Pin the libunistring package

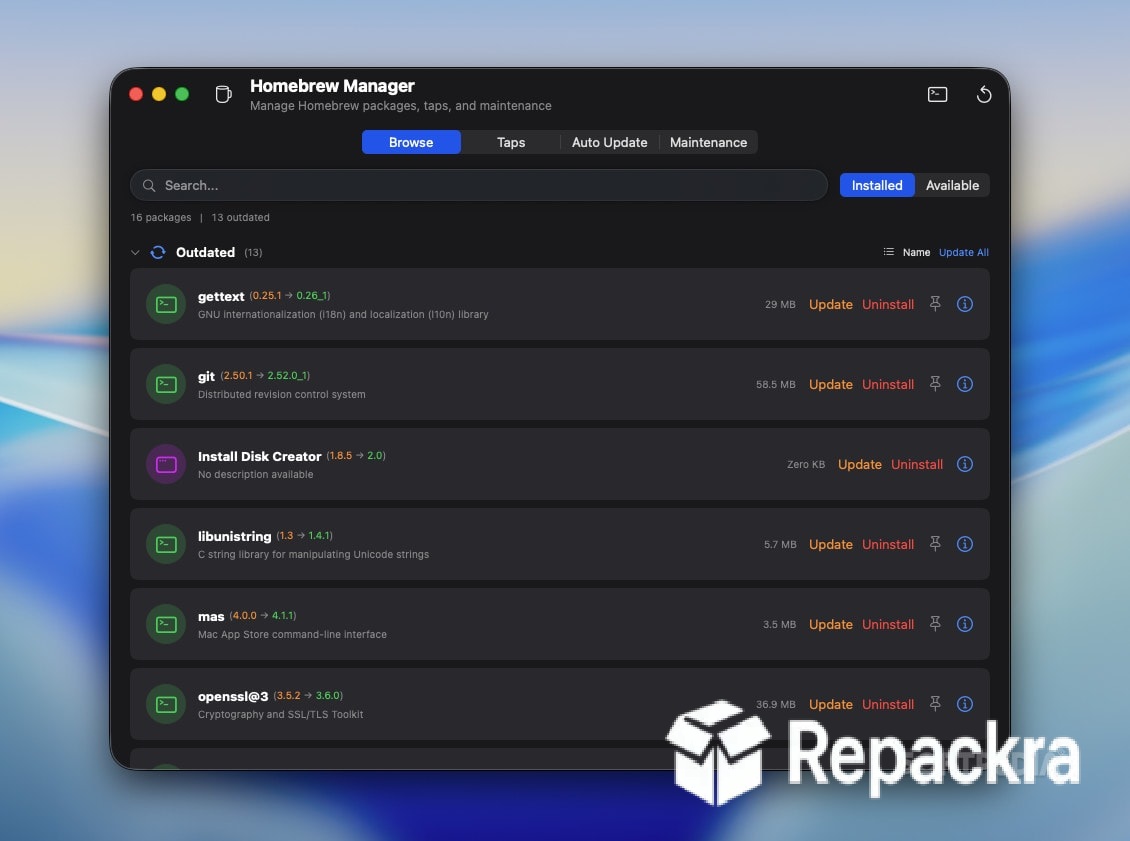935,544
